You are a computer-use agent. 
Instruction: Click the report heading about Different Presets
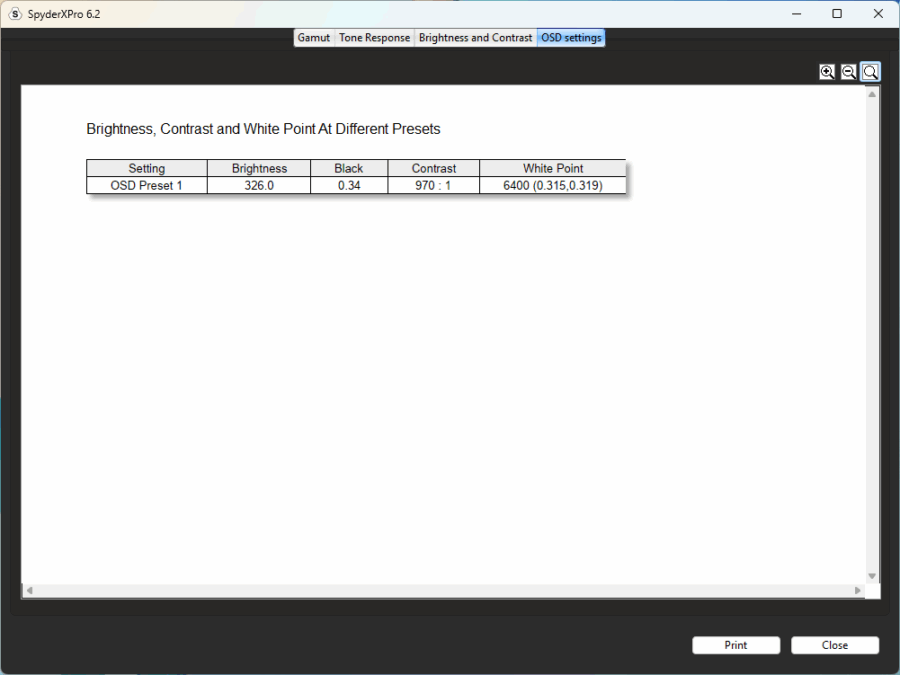click(x=263, y=129)
